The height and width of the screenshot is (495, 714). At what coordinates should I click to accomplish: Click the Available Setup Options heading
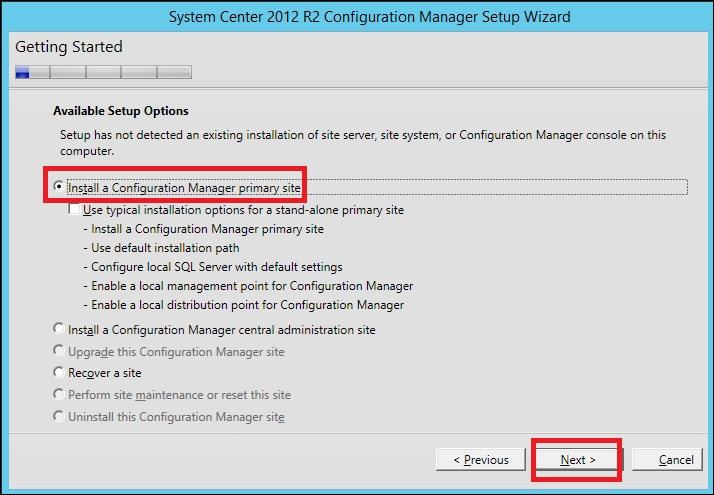[120, 111]
